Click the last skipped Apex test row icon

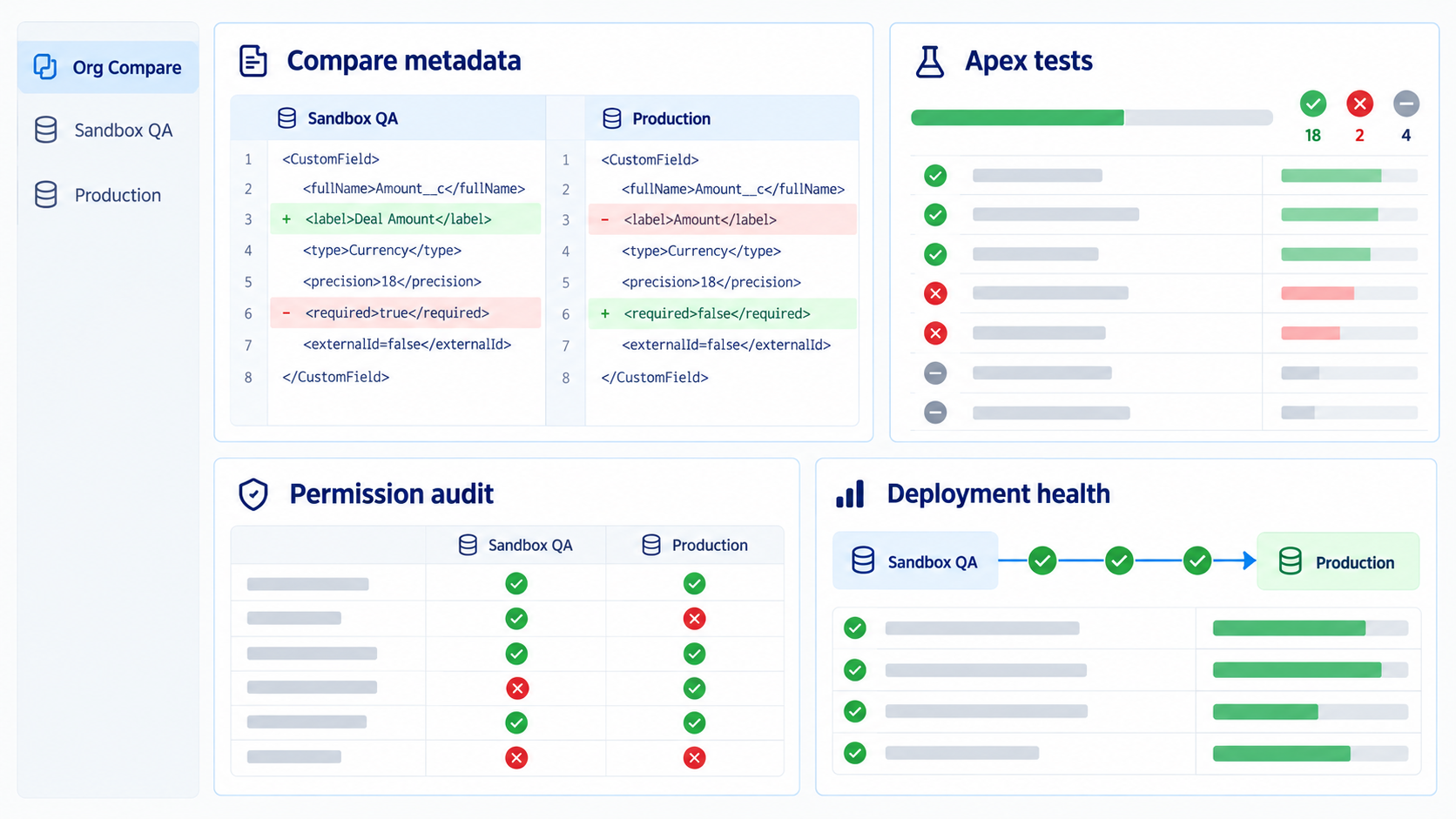click(935, 413)
